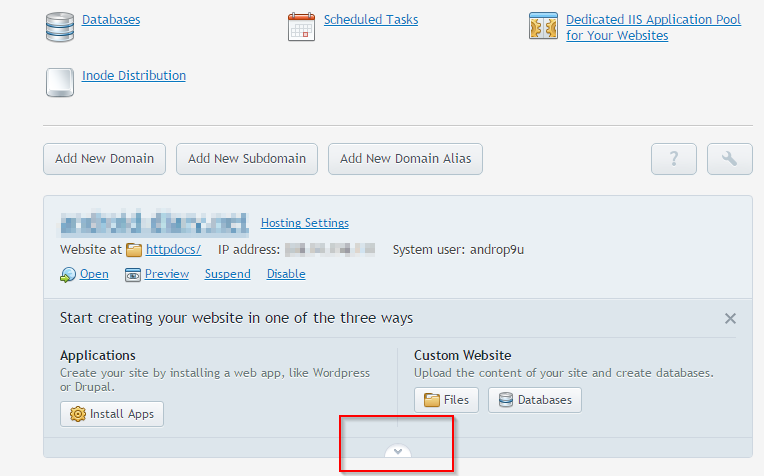Open the Databases link at top

[x=111, y=19]
